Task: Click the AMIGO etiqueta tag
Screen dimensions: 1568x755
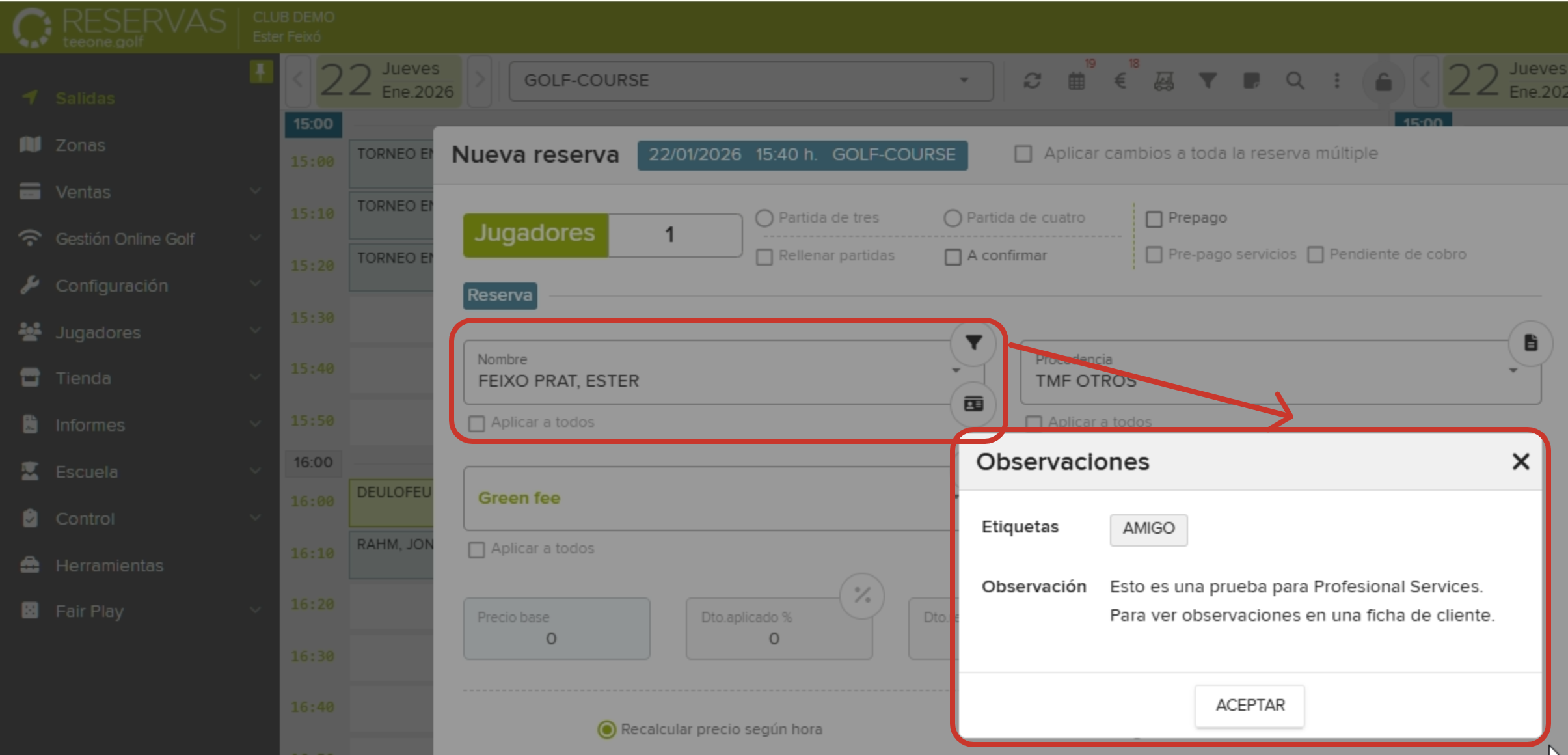Action: pyautogui.click(x=1148, y=530)
